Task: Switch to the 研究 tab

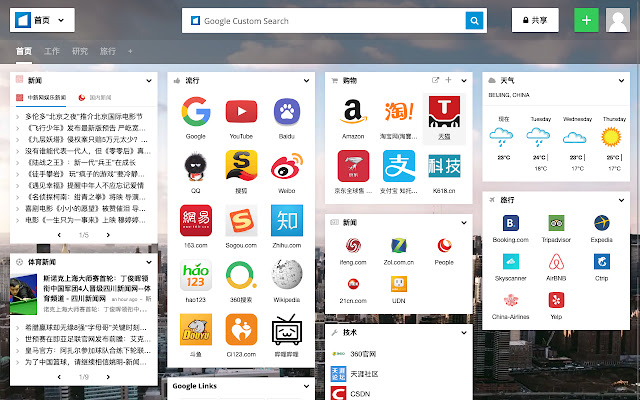Action: [80, 51]
